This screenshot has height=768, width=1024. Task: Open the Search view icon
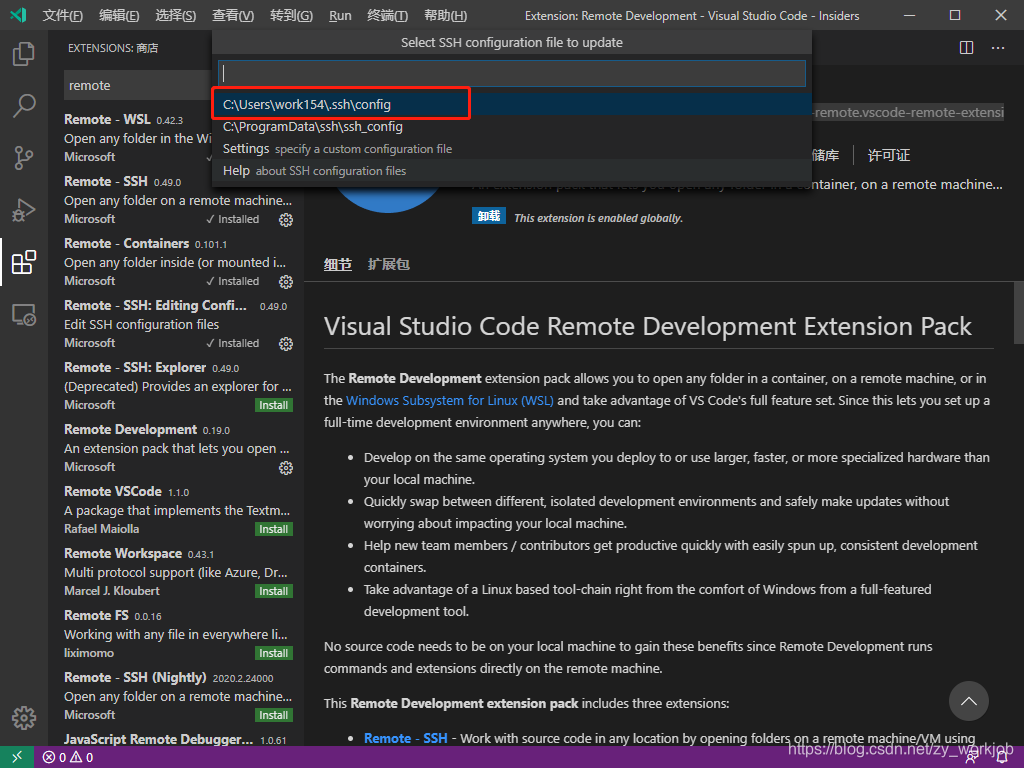pyautogui.click(x=24, y=105)
